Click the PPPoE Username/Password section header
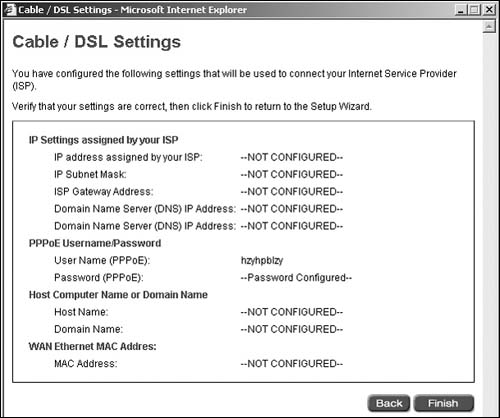500x418 pixels. pos(95,243)
